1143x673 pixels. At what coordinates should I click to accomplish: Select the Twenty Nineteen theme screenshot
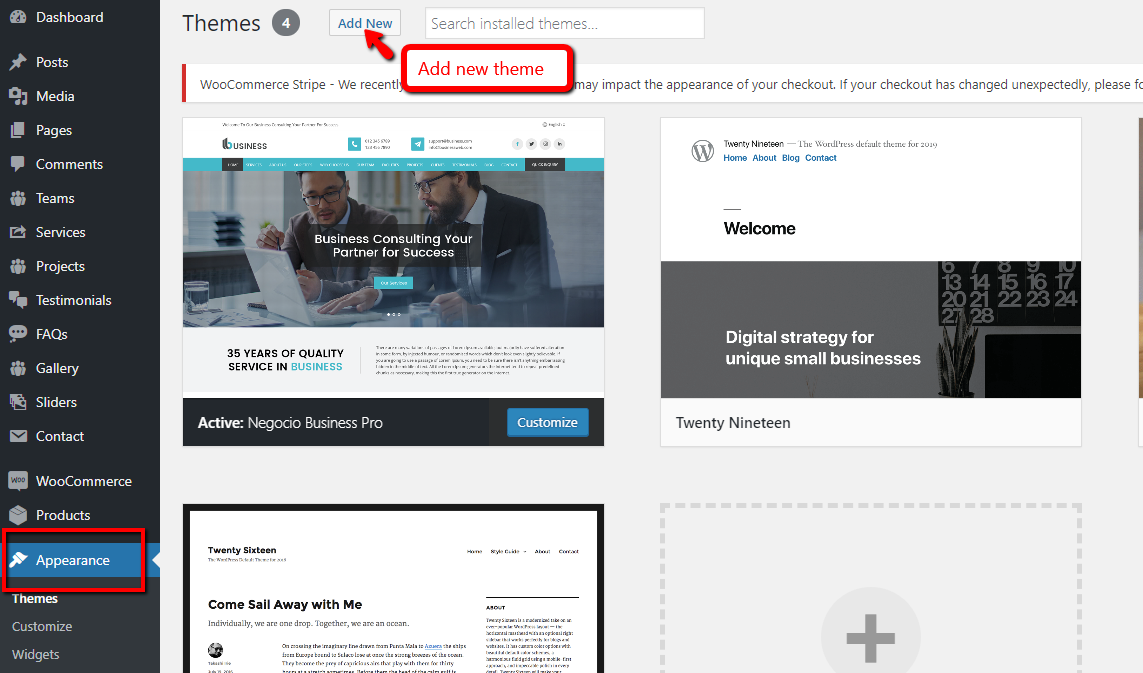click(871, 257)
